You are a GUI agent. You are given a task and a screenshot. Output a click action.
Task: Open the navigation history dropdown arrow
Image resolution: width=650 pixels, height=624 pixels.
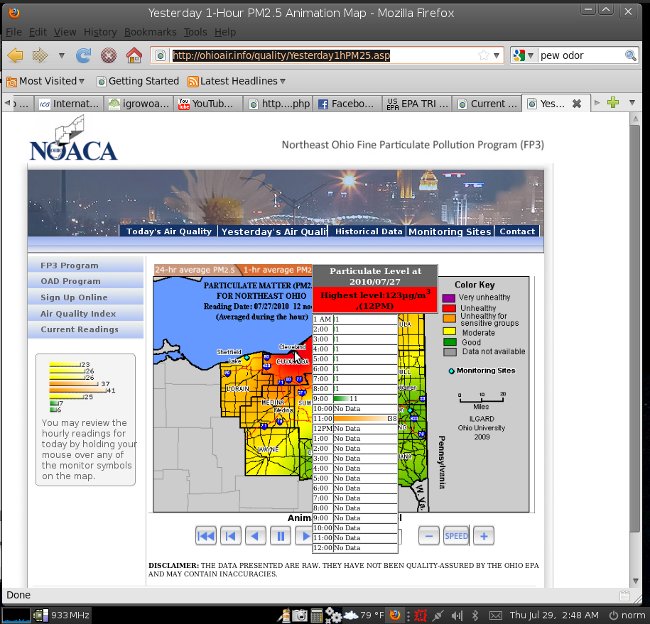coord(61,55)
